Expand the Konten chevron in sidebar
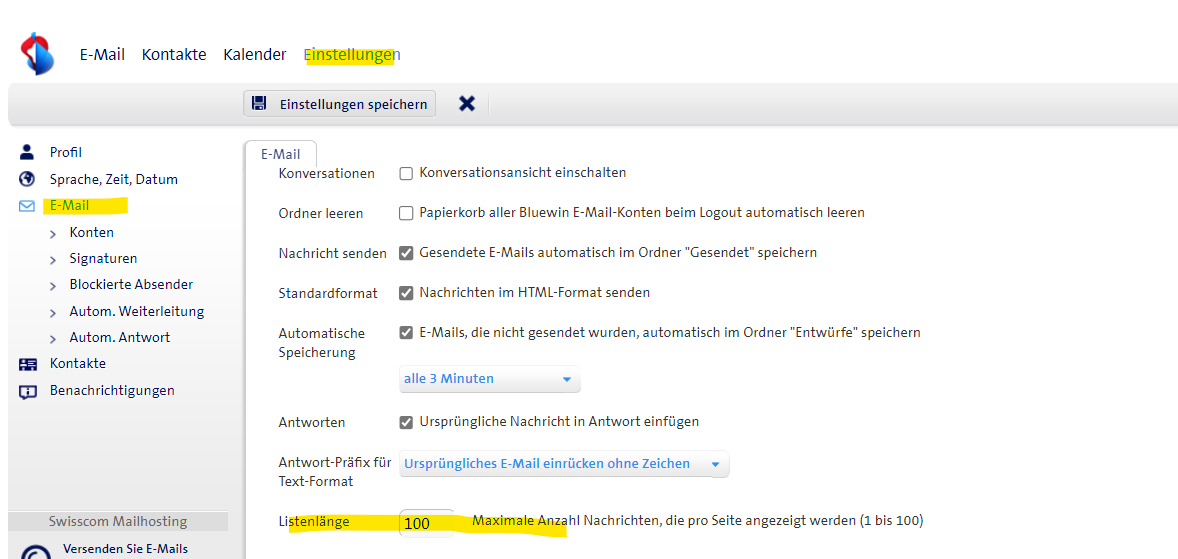 tap(52, 233)
